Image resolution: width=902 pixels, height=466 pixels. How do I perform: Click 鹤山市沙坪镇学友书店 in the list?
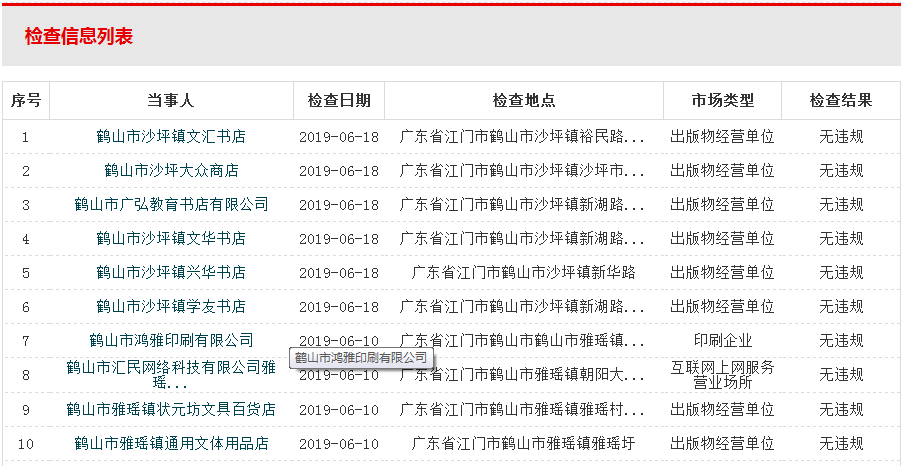pos(171,307)
